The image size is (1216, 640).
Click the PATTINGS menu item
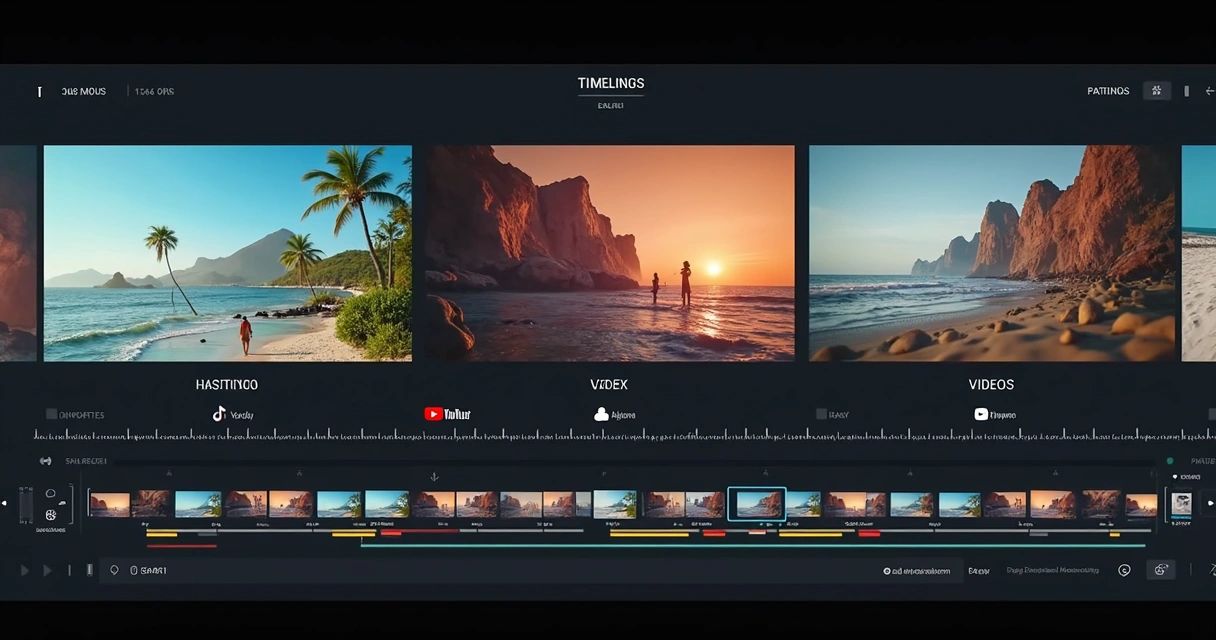tap(1108, 91)
